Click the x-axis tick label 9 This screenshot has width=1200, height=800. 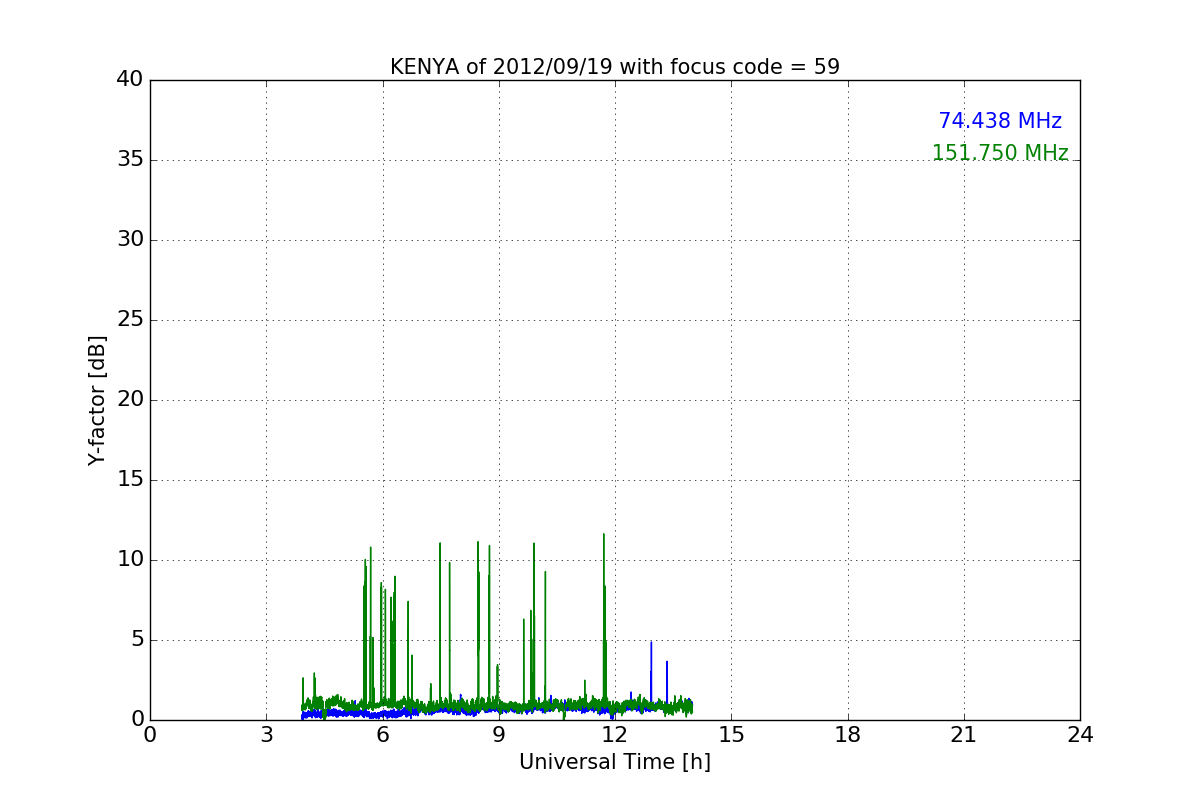tap(499, 735)
